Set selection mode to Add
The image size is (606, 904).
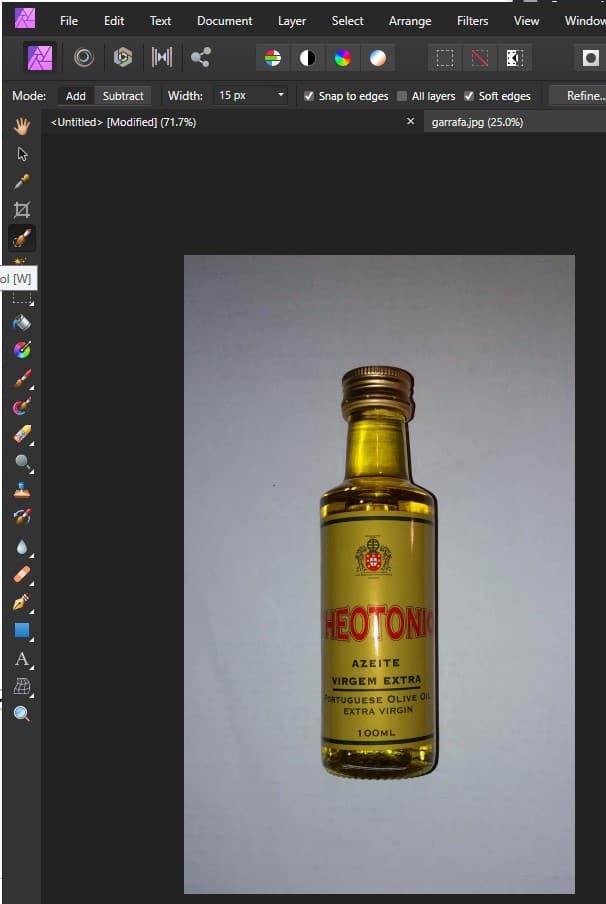pyautogui.click(x=76, y=96)
